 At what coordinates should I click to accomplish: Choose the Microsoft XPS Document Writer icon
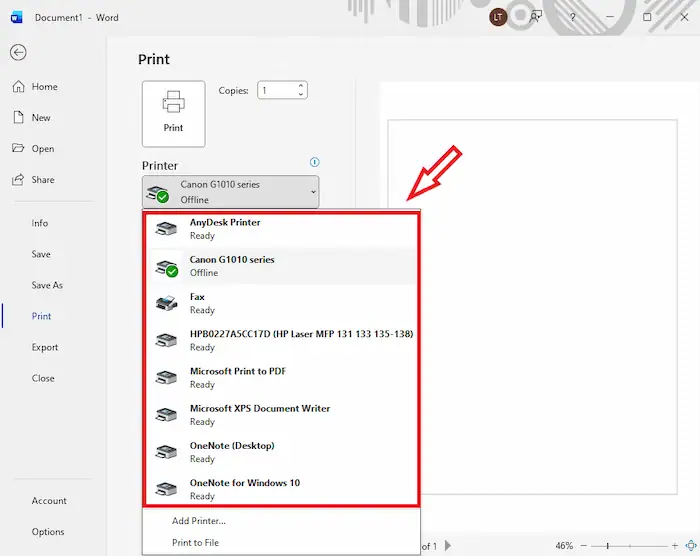[166, 415]
